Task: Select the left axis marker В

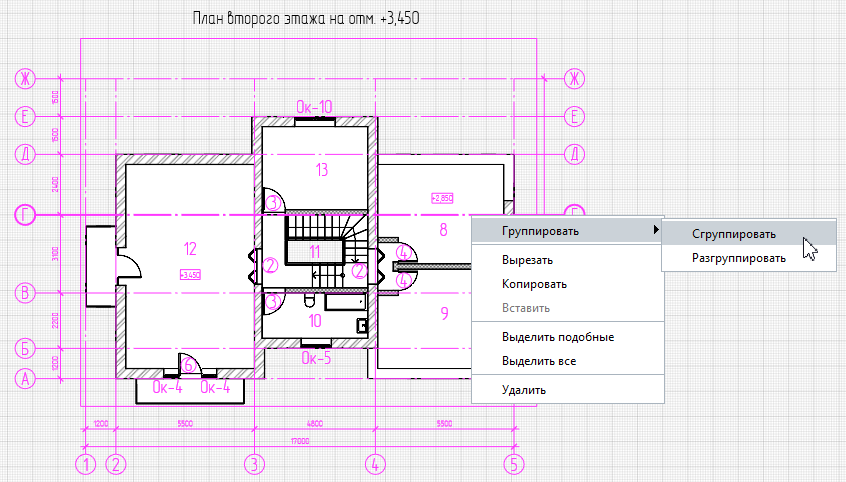Action: click(23, 294)
